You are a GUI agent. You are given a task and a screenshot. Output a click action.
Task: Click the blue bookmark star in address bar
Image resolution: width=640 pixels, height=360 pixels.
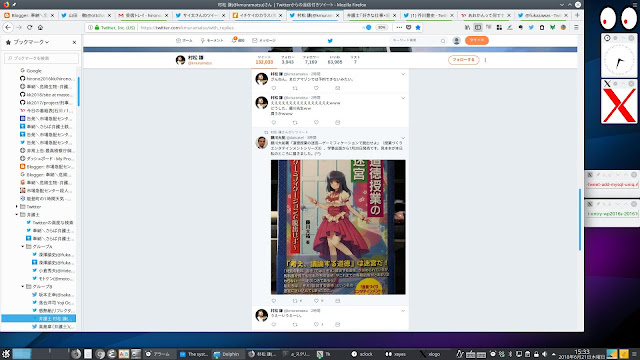(x=418, y=27)
